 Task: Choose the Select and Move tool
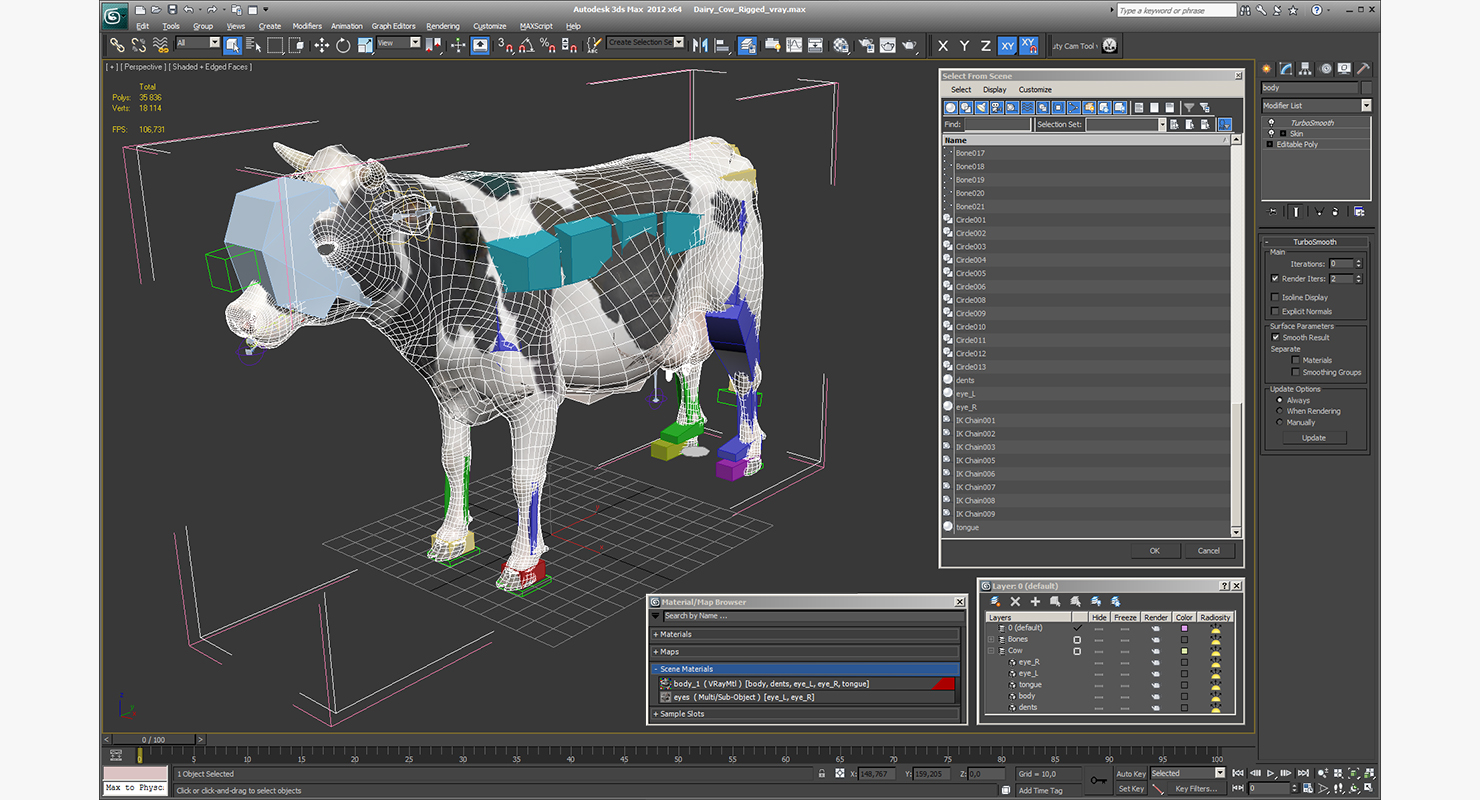coord(321,45)
